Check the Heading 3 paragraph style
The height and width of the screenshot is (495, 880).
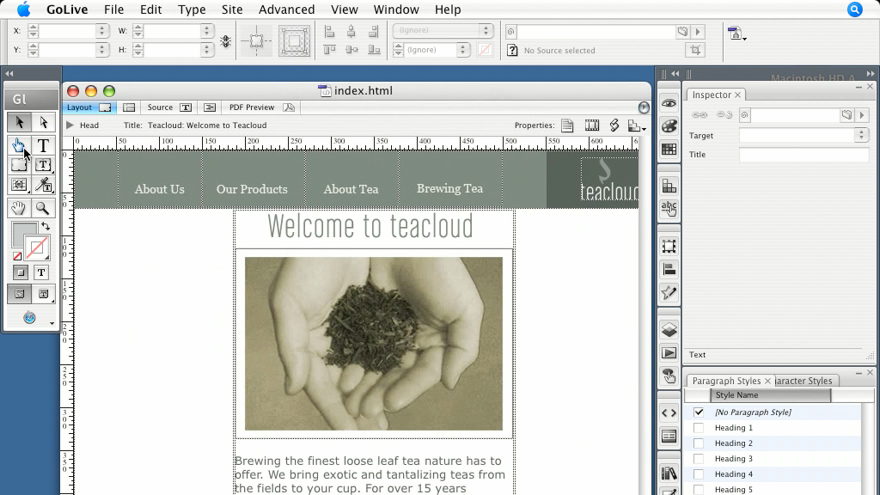point(698,459)
